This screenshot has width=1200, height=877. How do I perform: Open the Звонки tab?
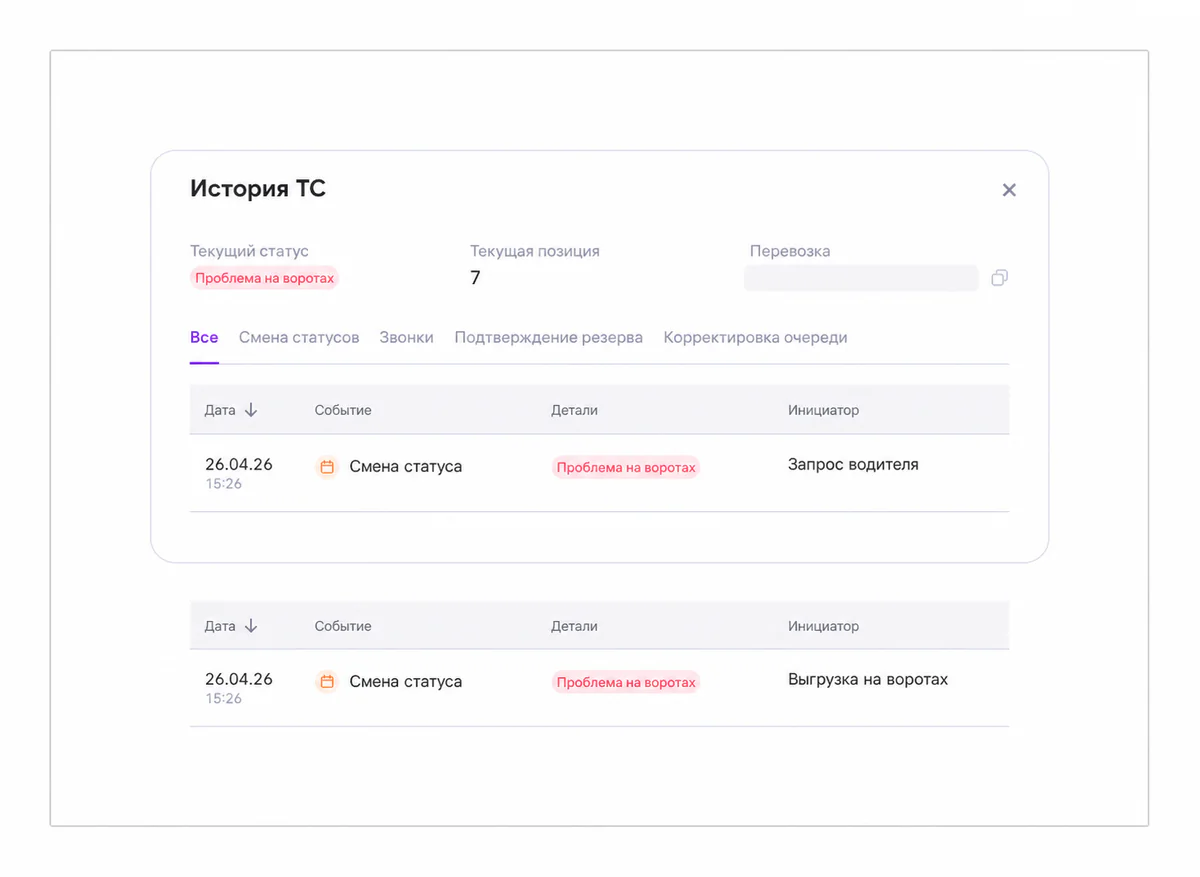point(407,337)
